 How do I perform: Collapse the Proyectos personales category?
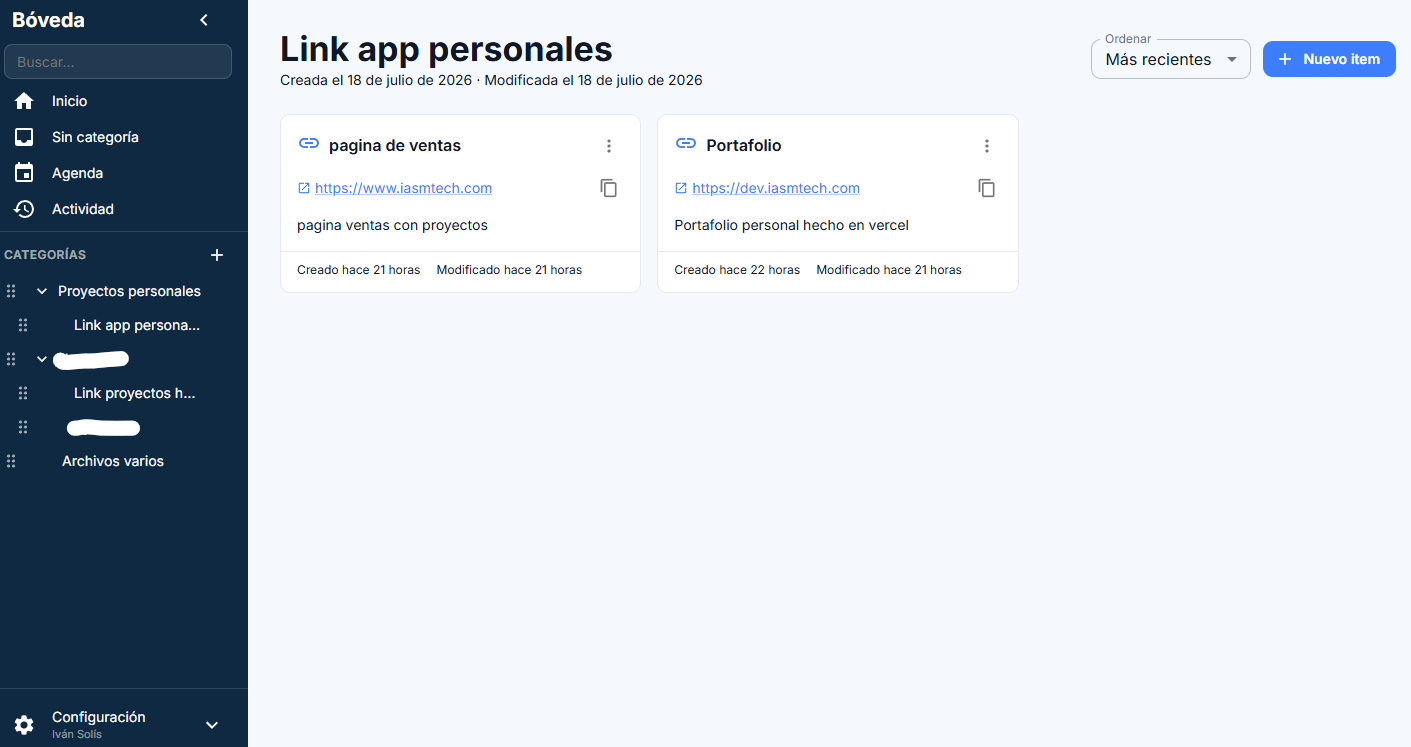click(x=42, y=291)
